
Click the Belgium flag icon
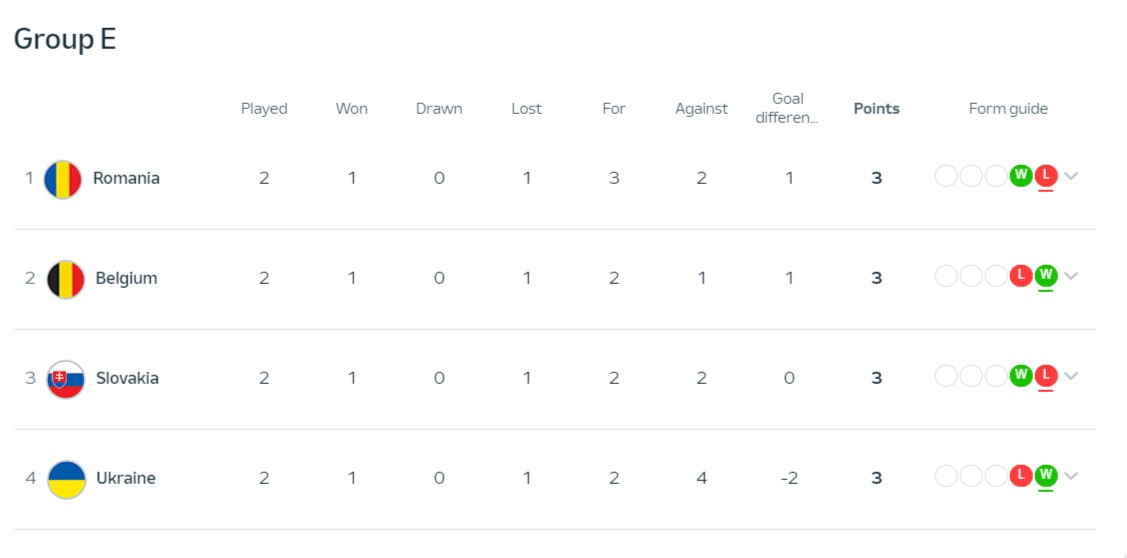coord(65,279)
